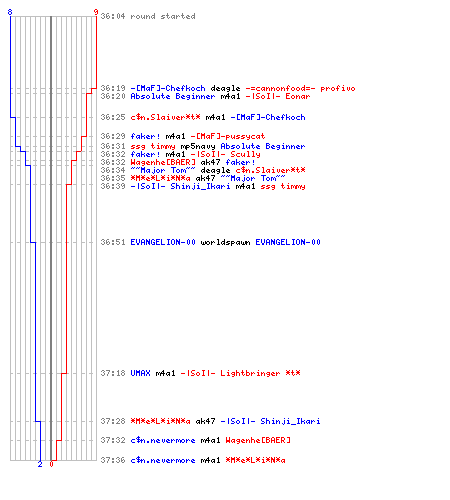Screen dimensions: 450x500
Task: Click victim name -=cannonfood=- profivo
Action: [300, 88]
